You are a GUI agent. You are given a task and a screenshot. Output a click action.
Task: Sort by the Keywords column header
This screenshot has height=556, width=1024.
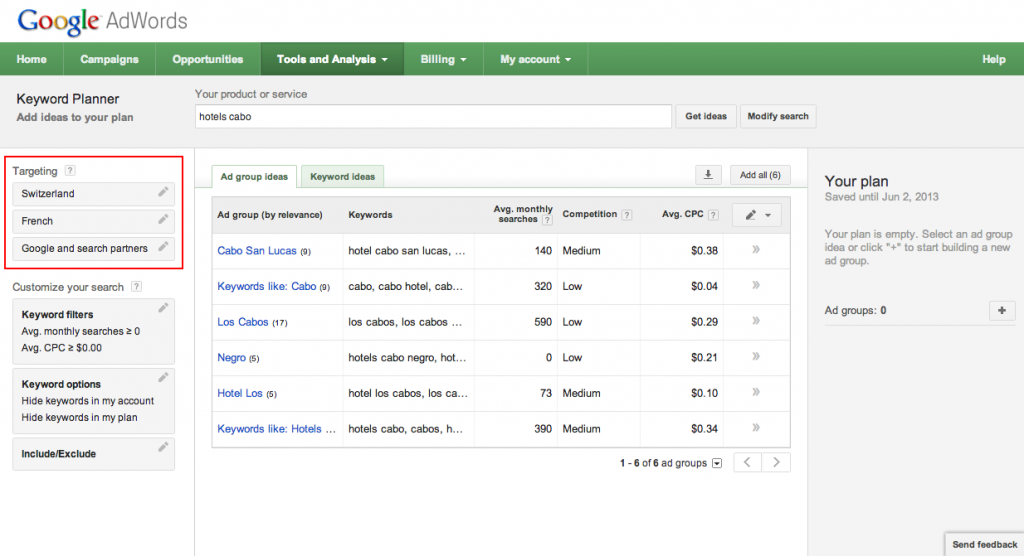370,214
